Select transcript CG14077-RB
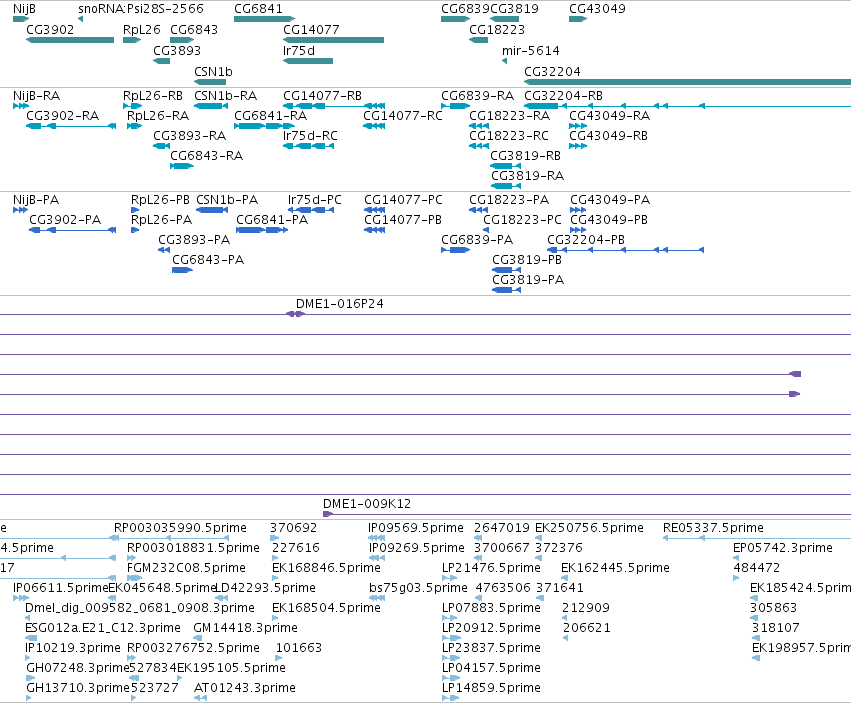The height and width of the screenshot is (703, 851). 334,106
